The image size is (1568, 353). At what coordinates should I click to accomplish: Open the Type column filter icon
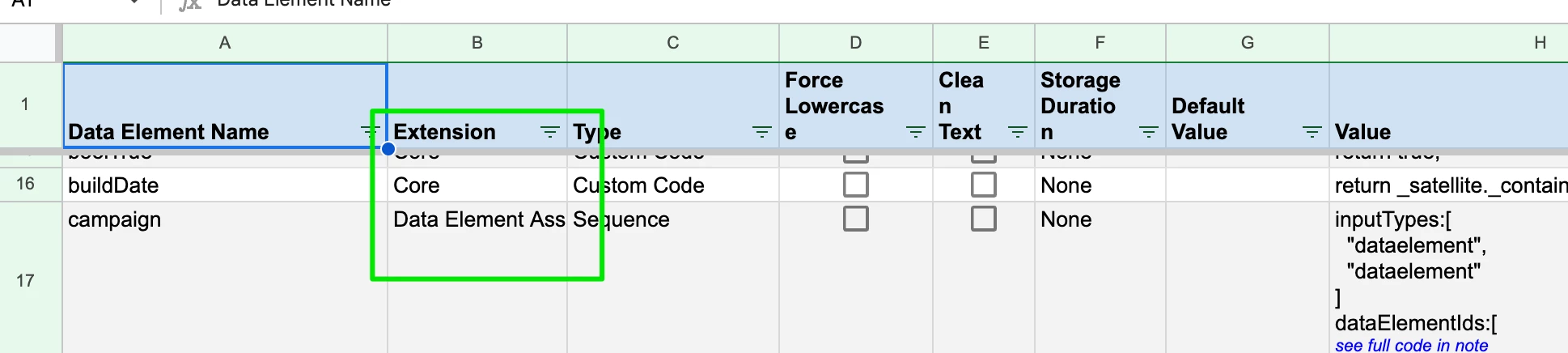click(x=761, y=131)
